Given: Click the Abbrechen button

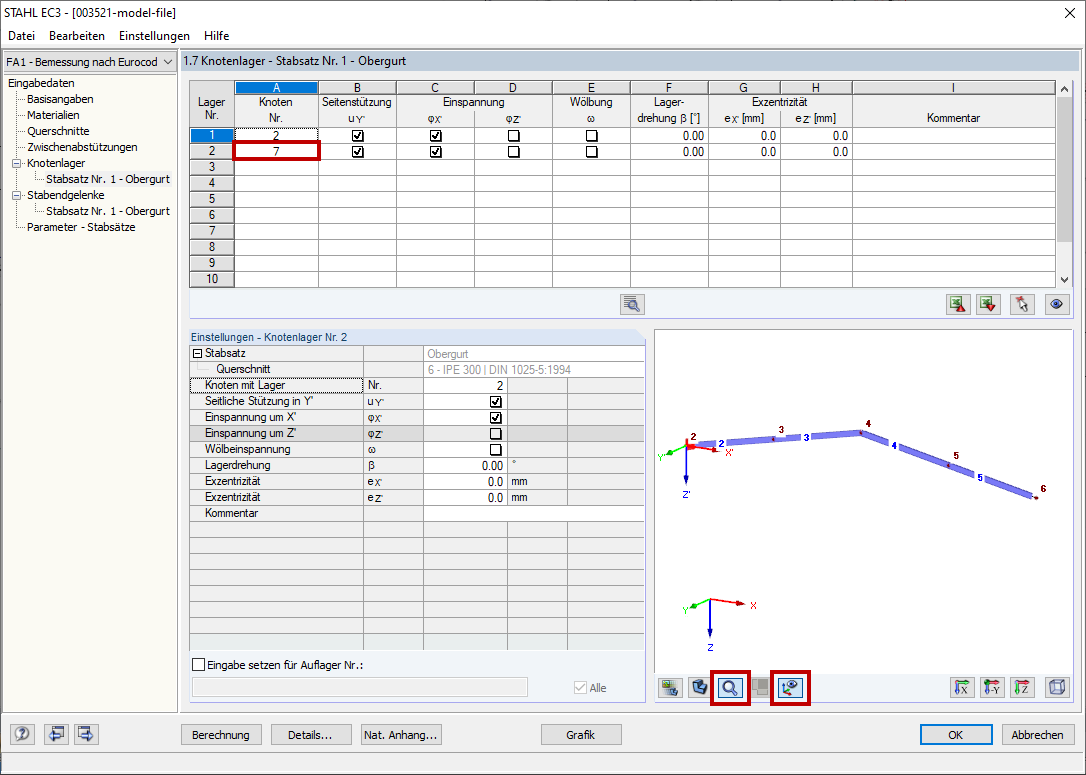Looking at the screenshot, I should [x=1038, y=735].
